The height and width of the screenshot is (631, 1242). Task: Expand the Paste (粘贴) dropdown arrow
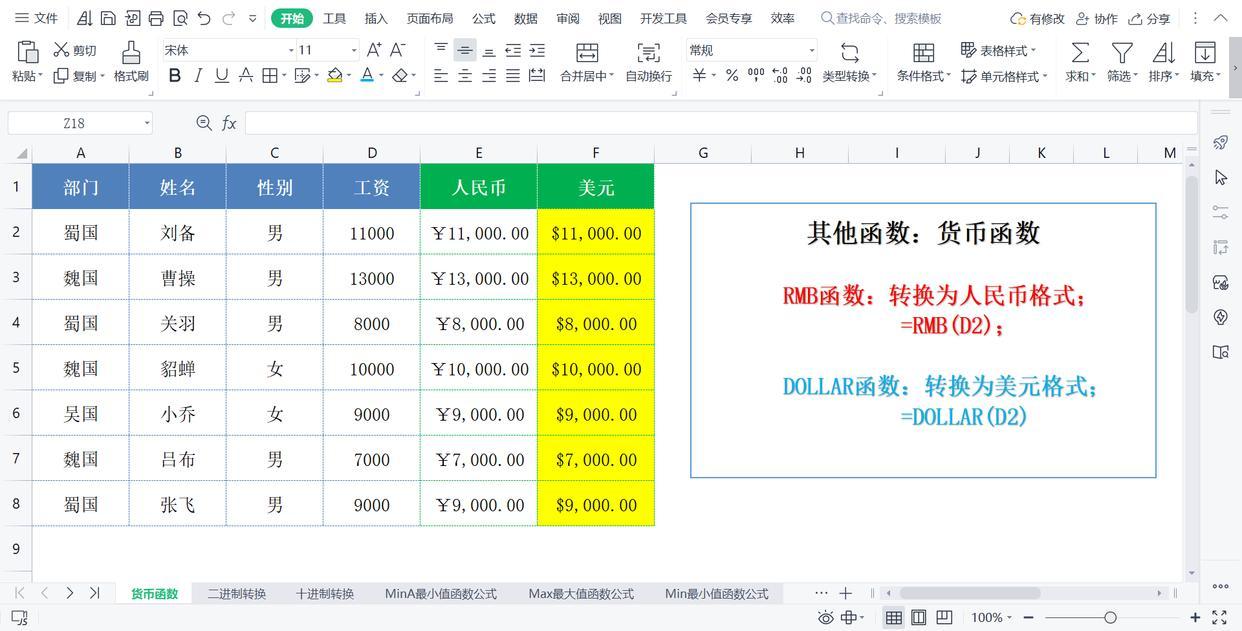[40, 76]
